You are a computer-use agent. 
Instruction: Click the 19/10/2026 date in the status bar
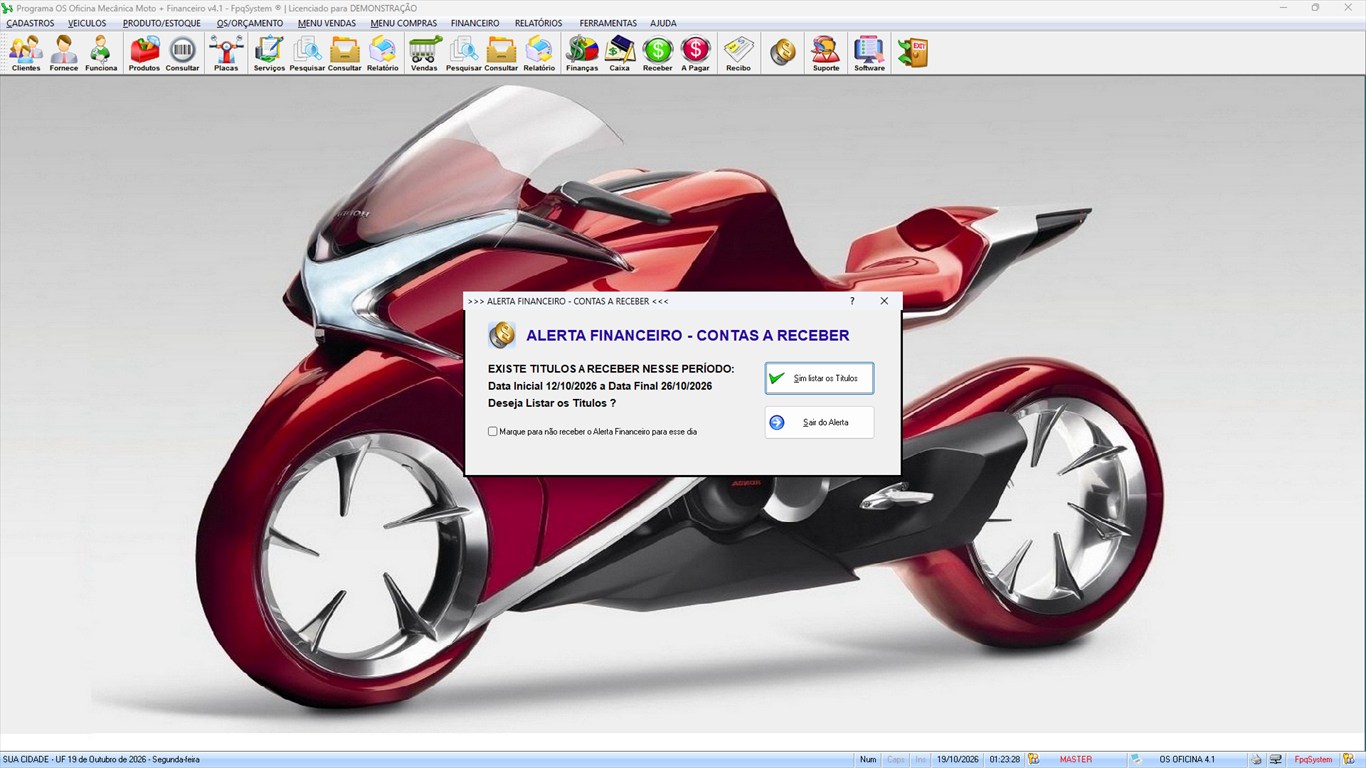click(958, 760)
